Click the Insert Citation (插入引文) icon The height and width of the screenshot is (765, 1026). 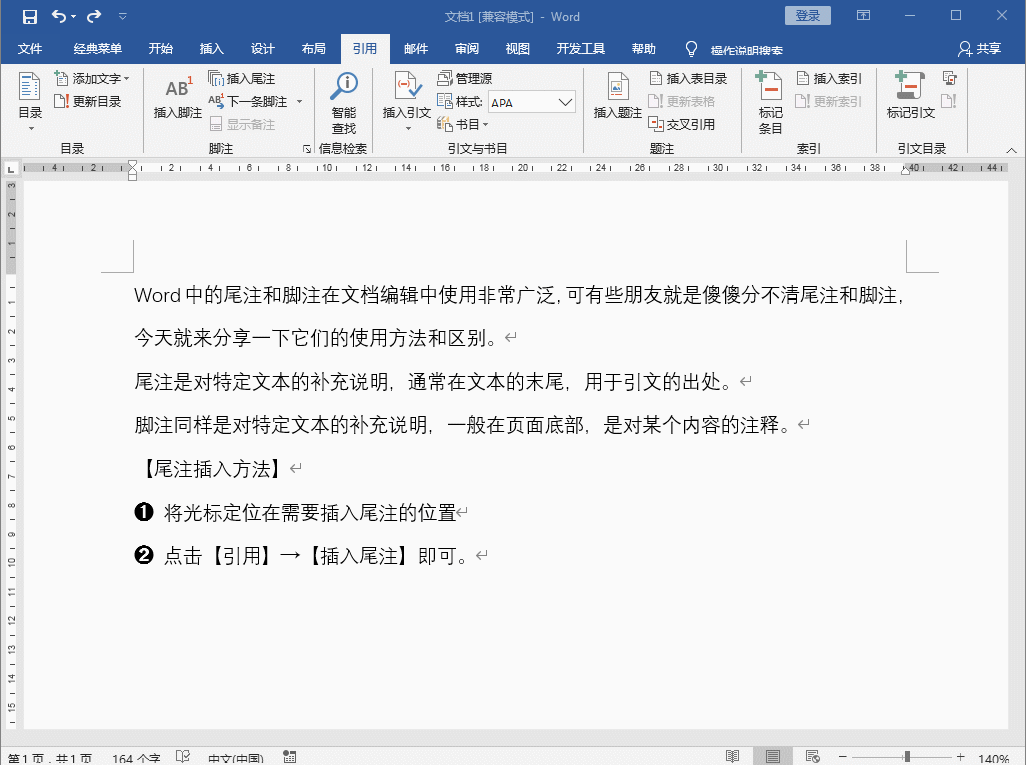tap(404, 100)
